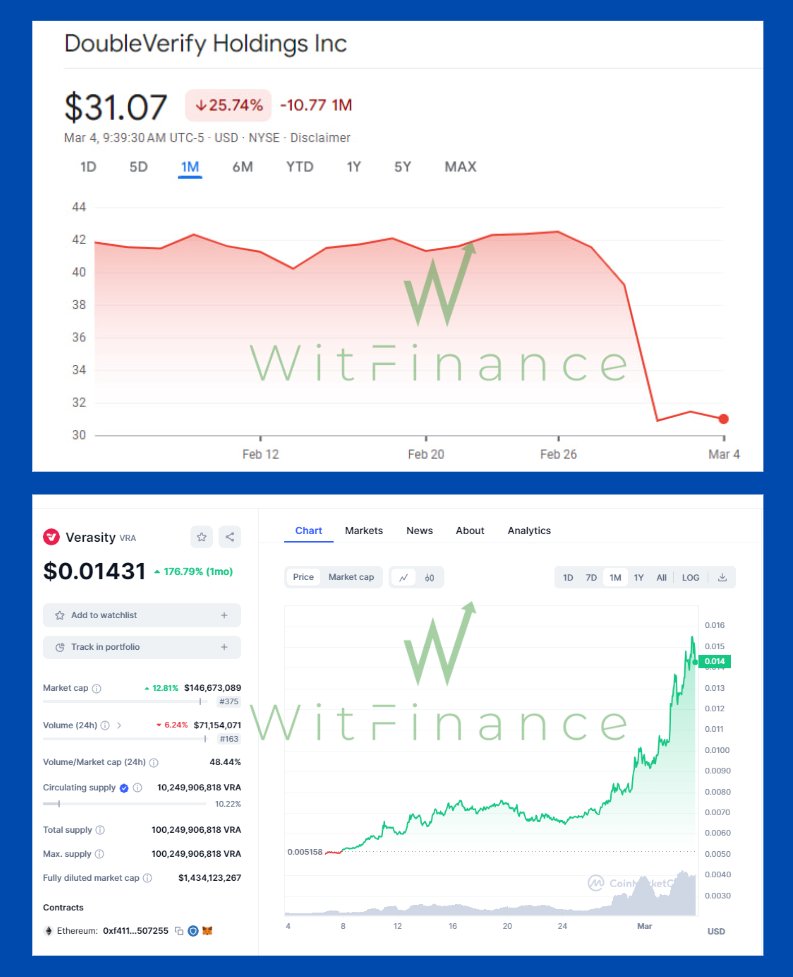Click circulating supply progress bar
This screenshot has width=793, height=977.
pyautogui.click(x=125, y=804)
